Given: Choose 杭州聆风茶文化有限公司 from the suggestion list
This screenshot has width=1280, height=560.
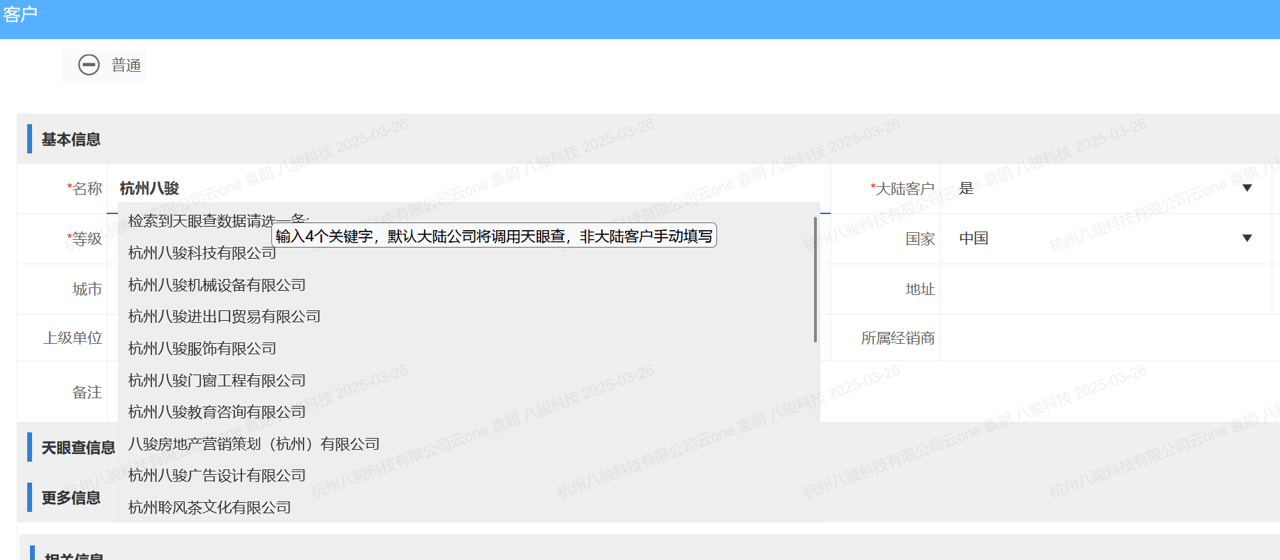Looking at the screenshot, I should pyautogui.click(x=209, y=507).
